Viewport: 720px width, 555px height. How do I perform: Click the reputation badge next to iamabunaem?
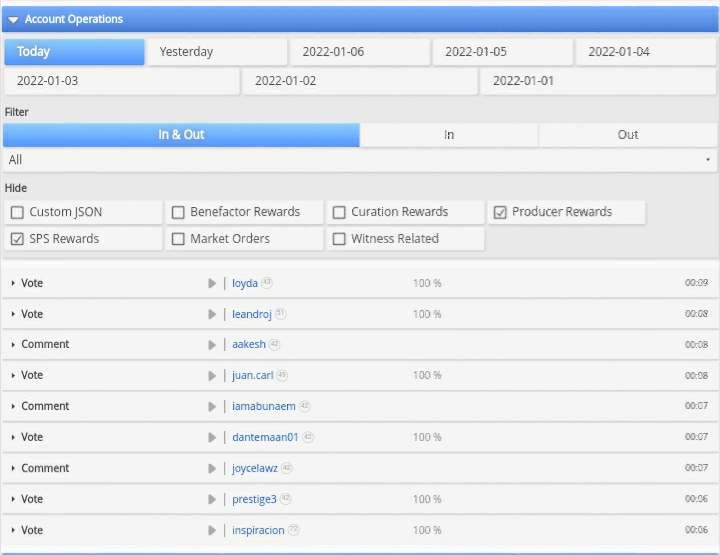point(304,405)
